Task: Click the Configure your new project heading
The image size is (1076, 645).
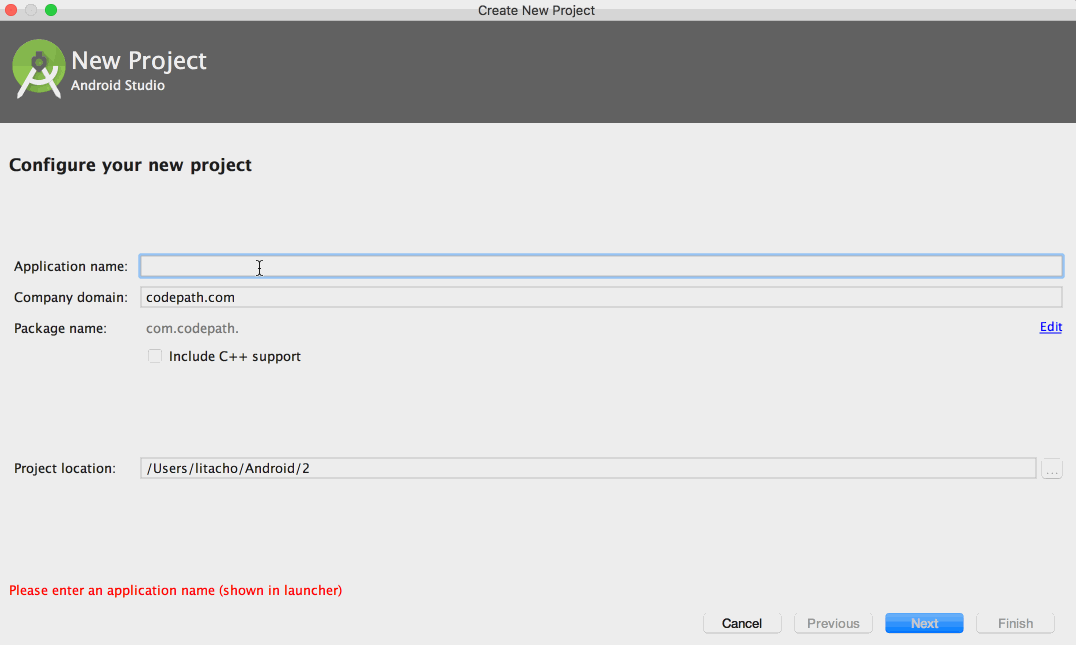Action: click(130, 165)
